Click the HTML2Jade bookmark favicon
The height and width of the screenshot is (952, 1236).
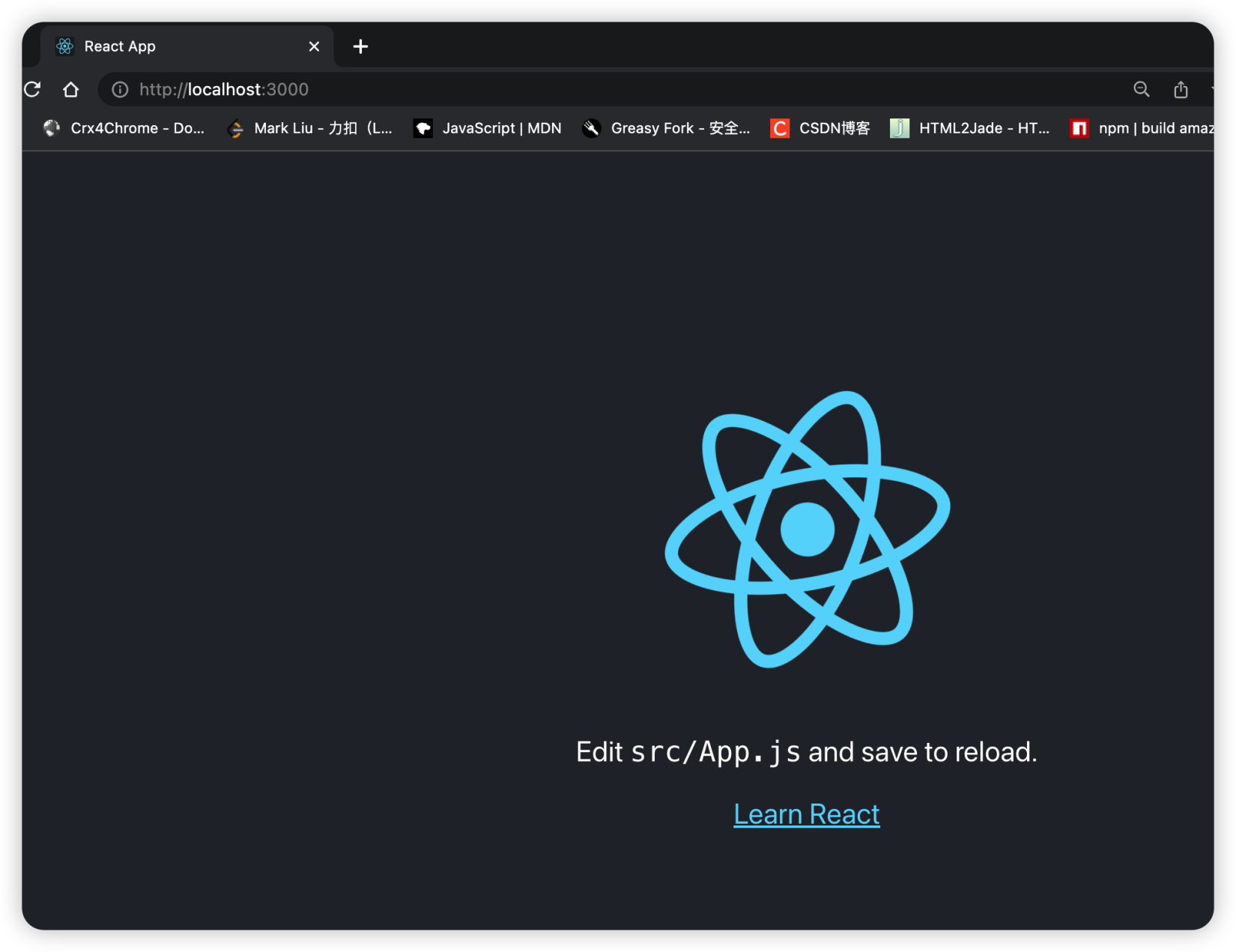point(900,128)
